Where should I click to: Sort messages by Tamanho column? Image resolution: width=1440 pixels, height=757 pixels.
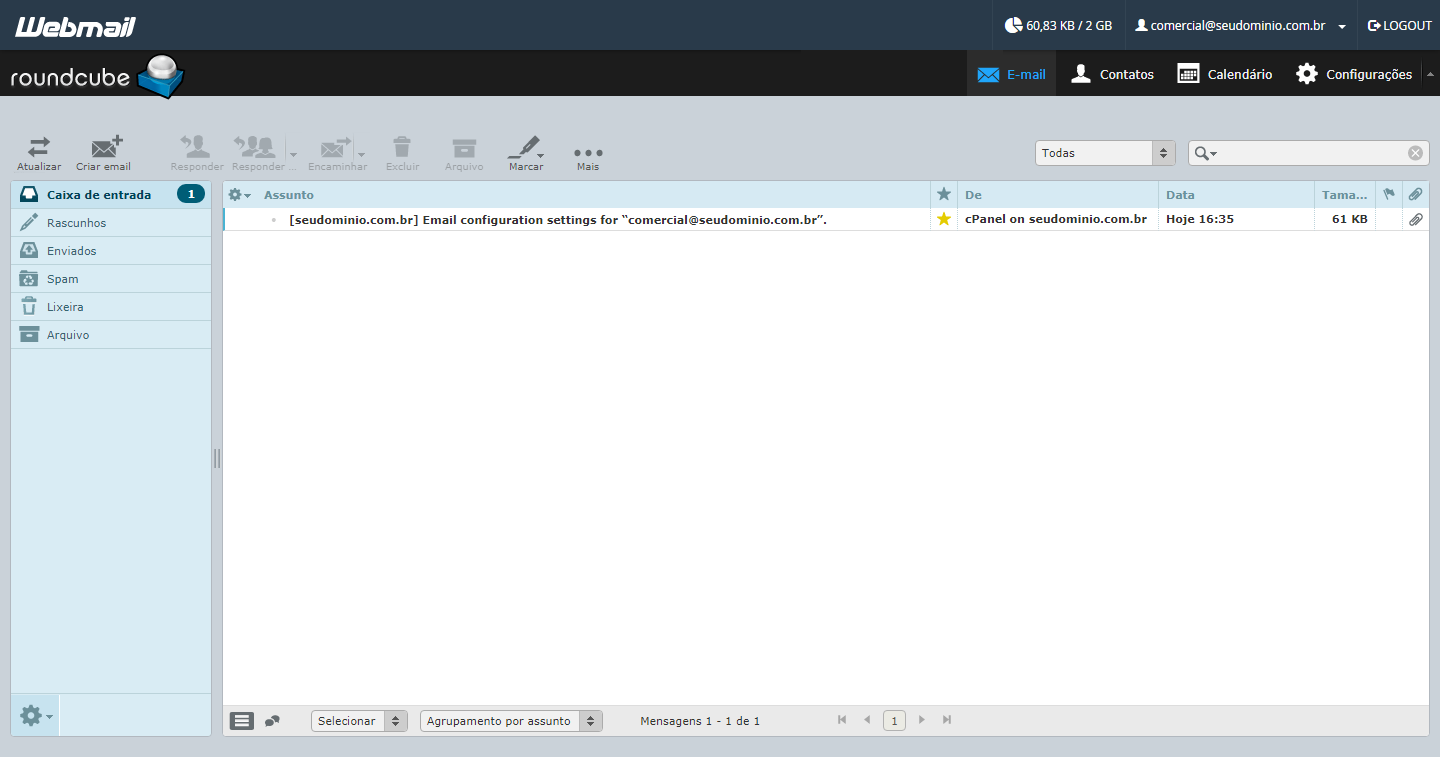coord(1345,195)
